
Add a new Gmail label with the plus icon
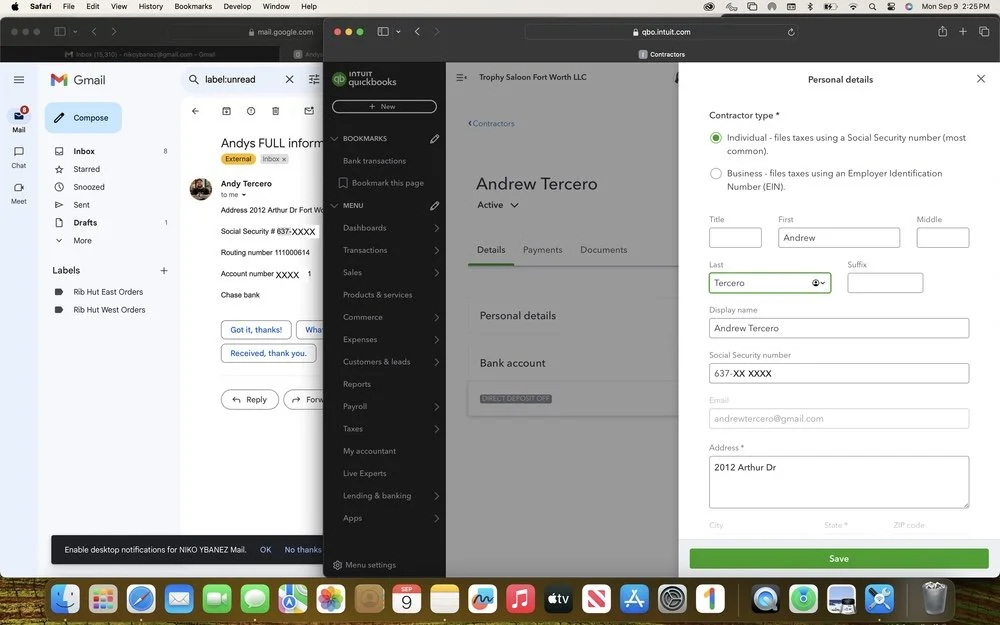[x=164, y=270]
